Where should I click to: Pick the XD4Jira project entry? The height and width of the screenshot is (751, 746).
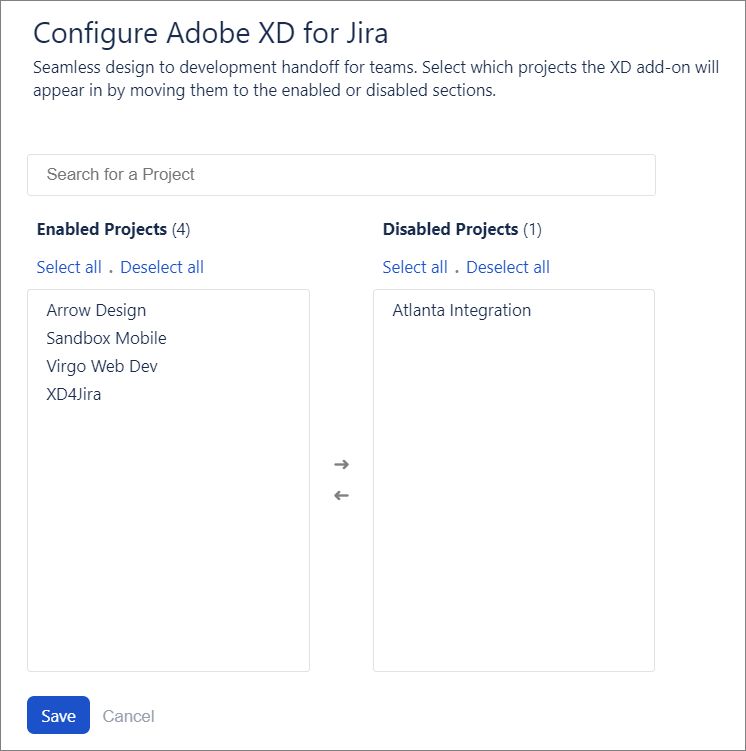(74, 394)
